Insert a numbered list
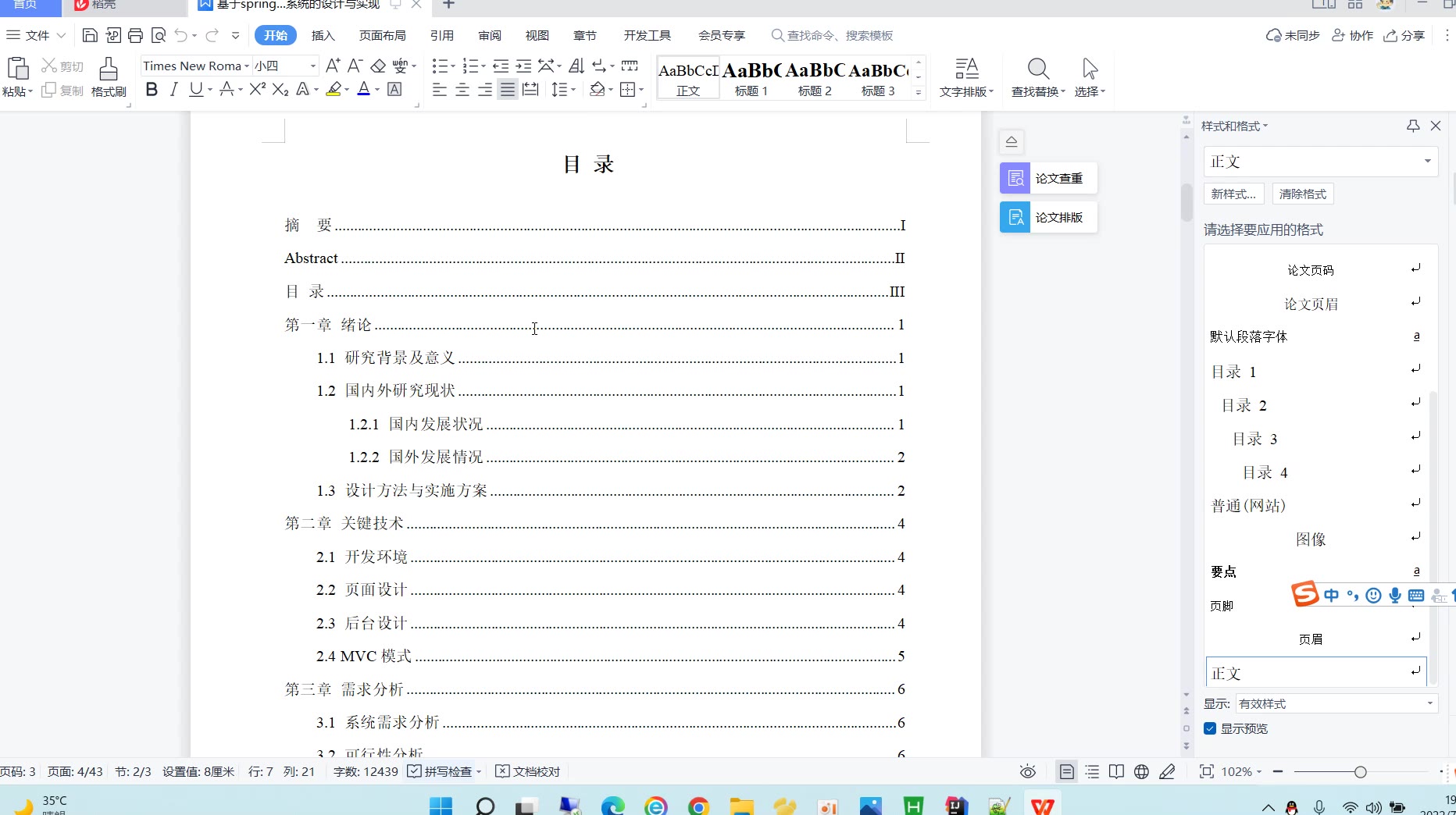Image resolution: width=1456 pixels, height=815 pixels. (x=470, y=66)
